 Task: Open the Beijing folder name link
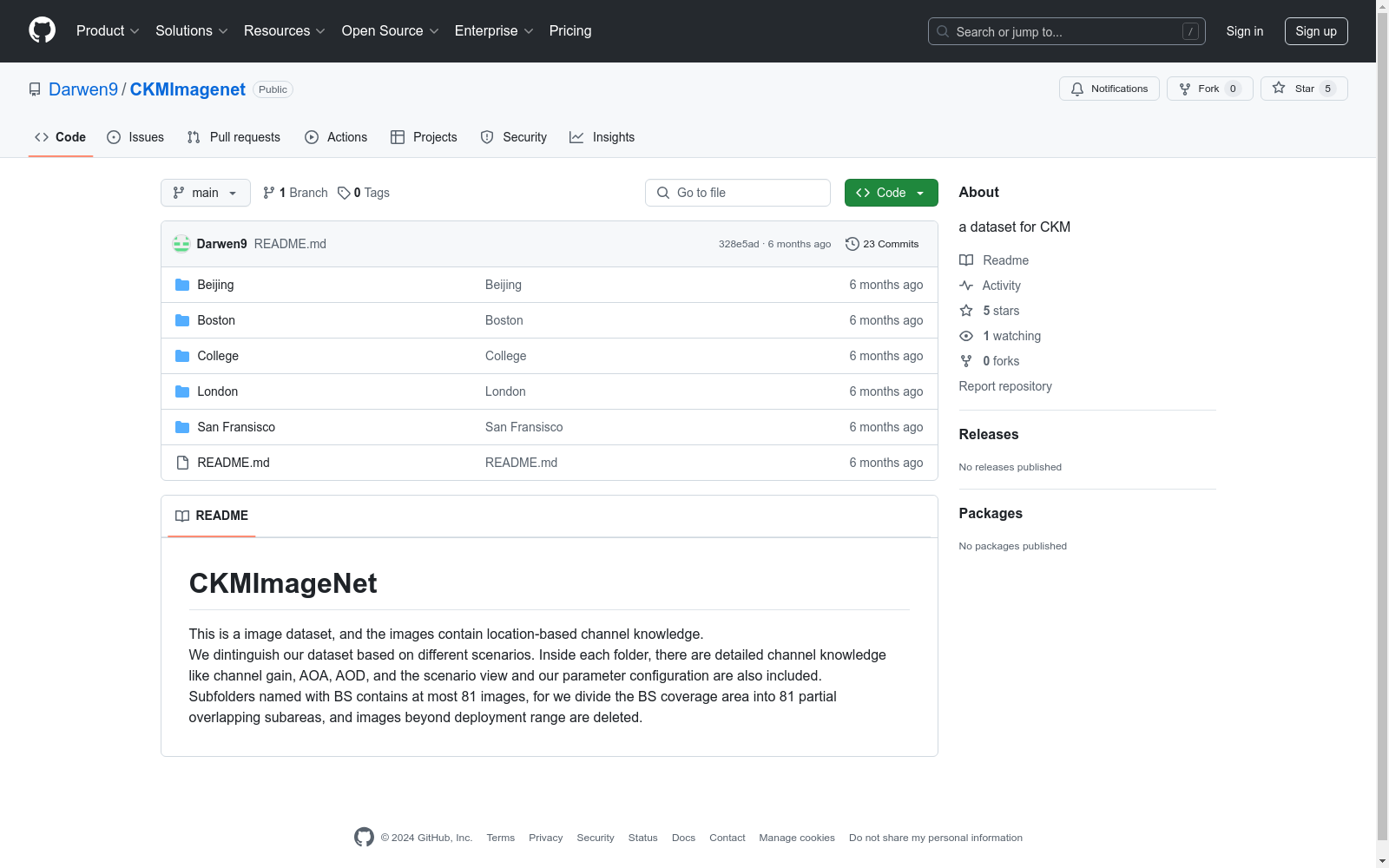click(215, 285)
